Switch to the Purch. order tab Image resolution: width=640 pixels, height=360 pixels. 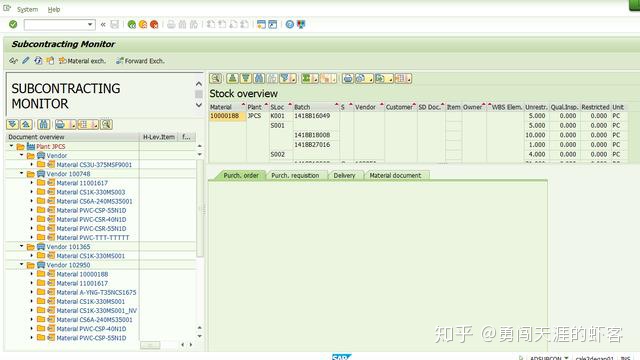(x=241, y=176)
